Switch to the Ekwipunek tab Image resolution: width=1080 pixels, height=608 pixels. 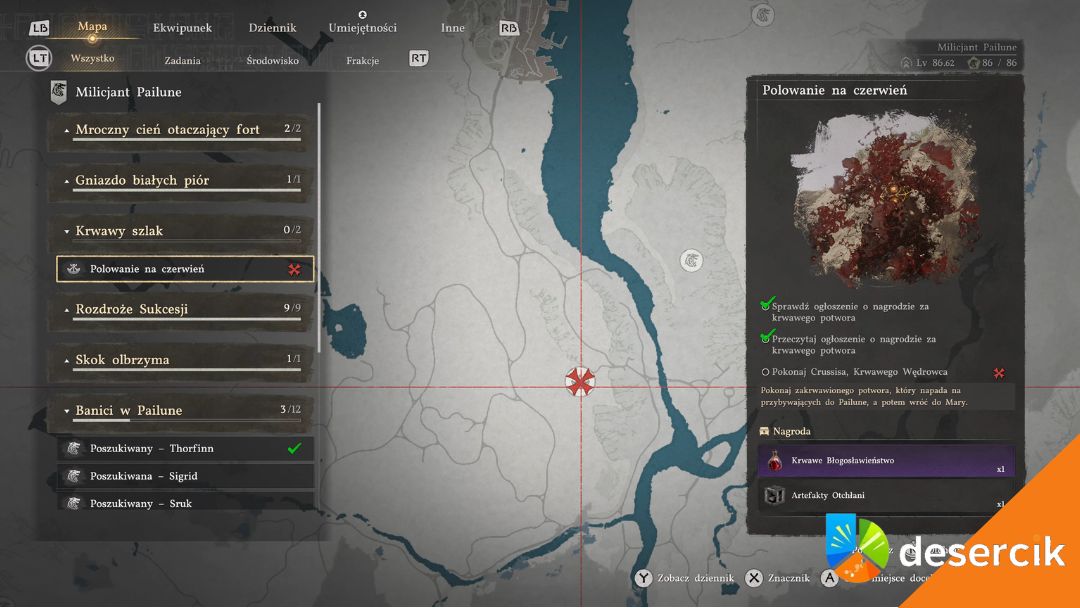tap(182, 28)
